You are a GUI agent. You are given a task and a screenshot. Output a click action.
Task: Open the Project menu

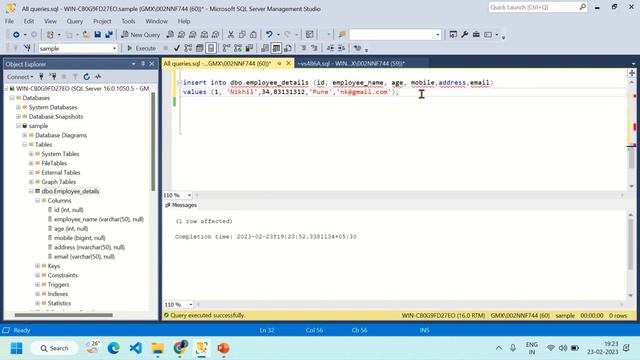(x=102, y=21)
